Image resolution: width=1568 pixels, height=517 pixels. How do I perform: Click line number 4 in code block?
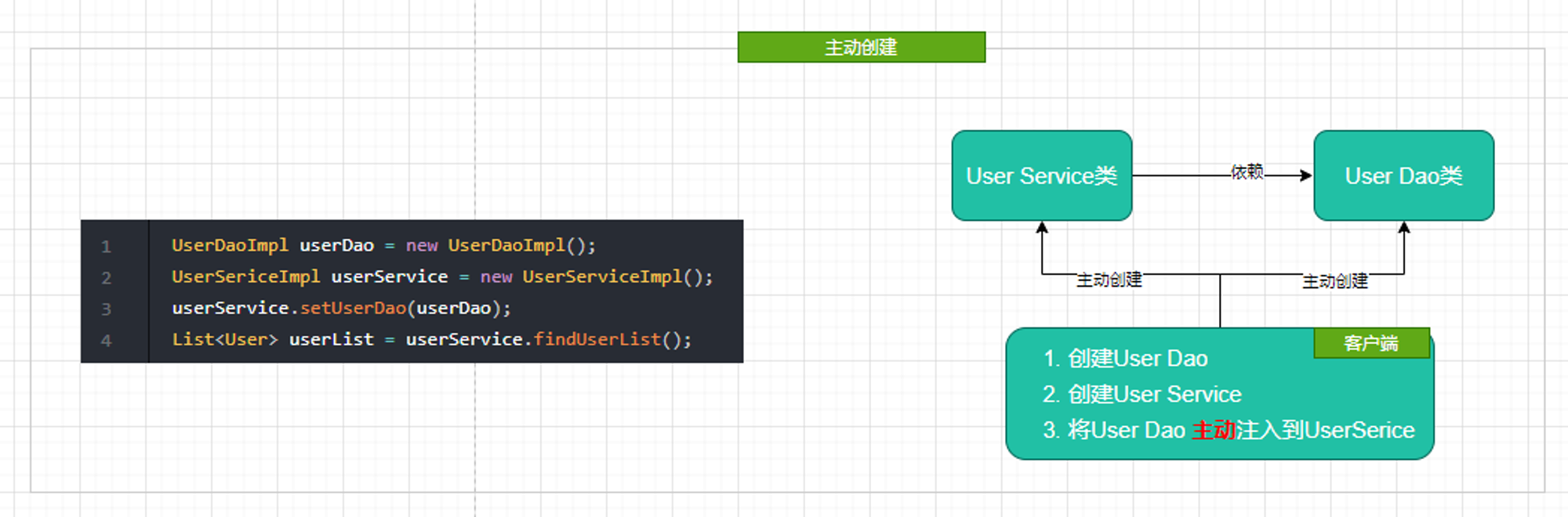106,341
